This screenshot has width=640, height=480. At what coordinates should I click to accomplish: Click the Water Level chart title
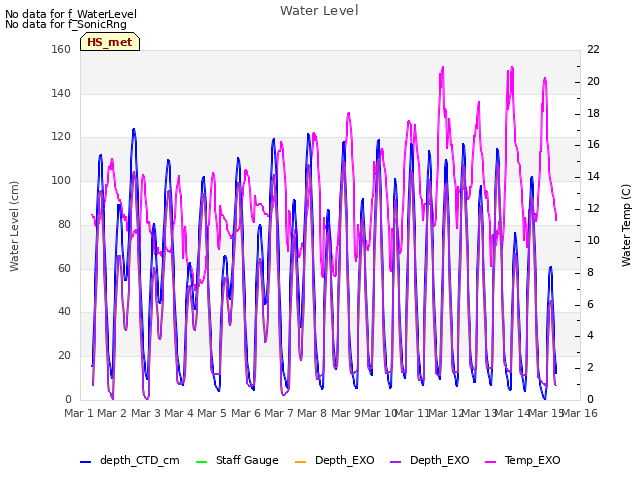(319, 11)
